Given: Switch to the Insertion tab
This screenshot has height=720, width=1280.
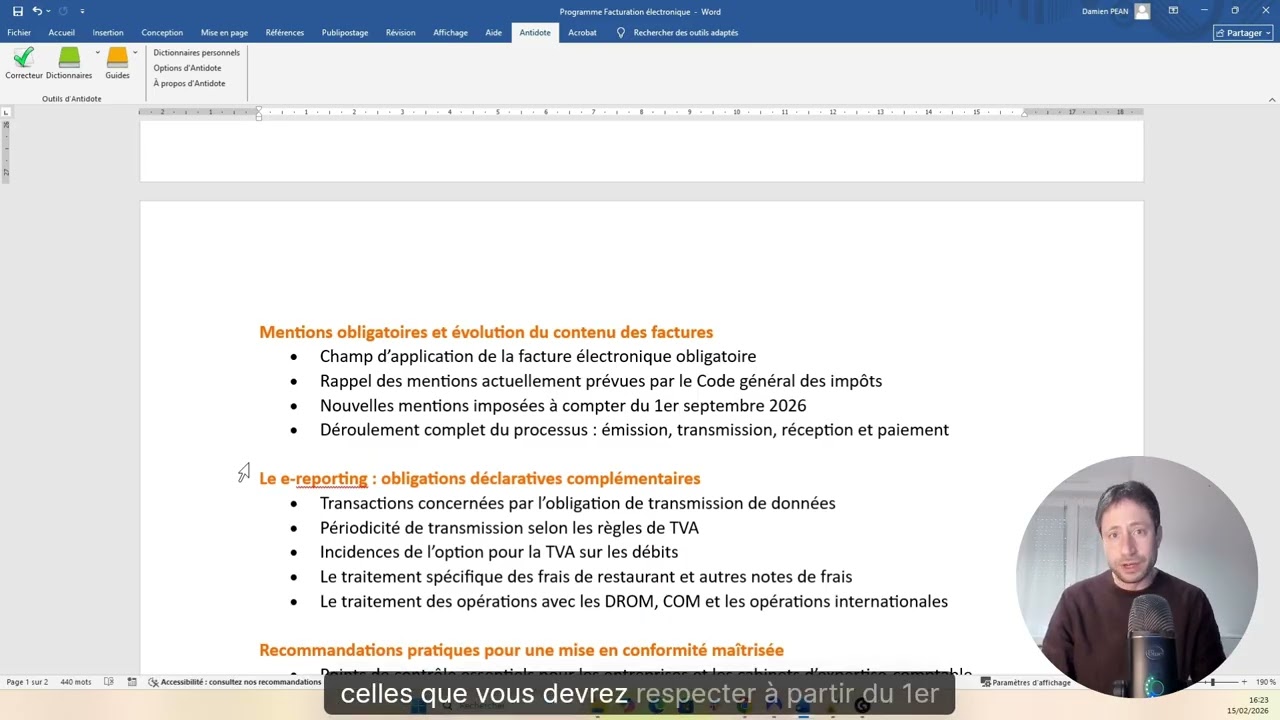Looking at the screenshot, I should [x=108, y=32].
